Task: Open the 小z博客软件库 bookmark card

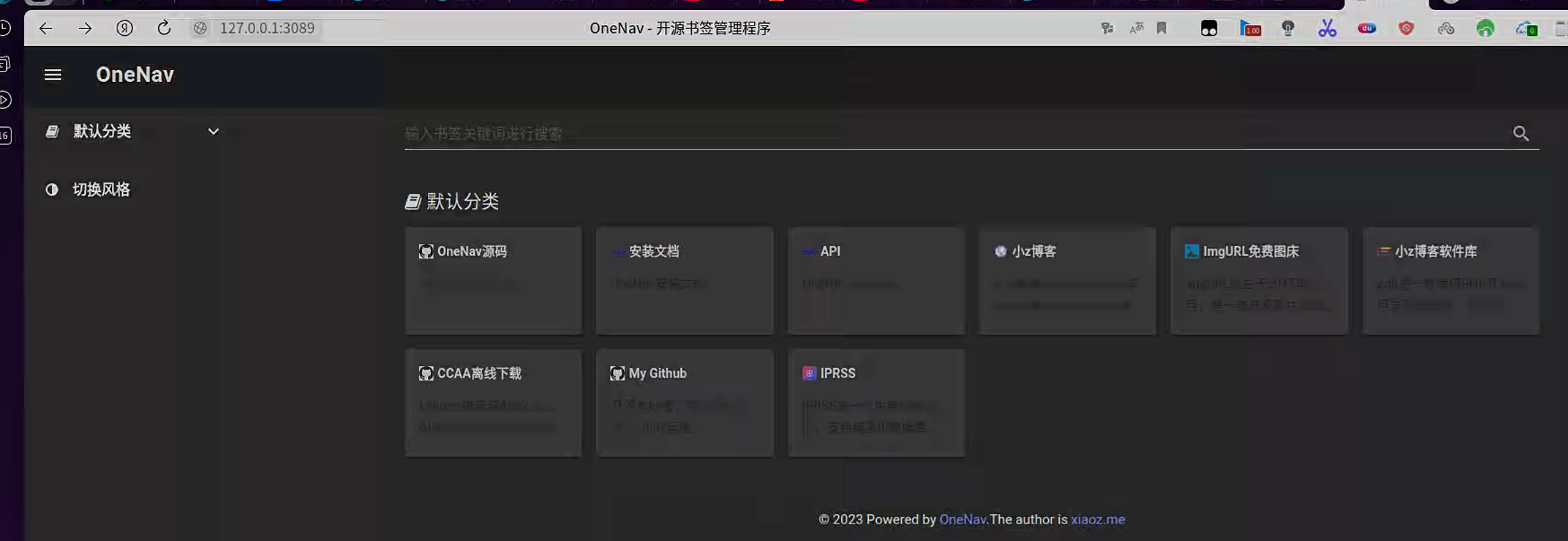Action: pos(1451,280)
